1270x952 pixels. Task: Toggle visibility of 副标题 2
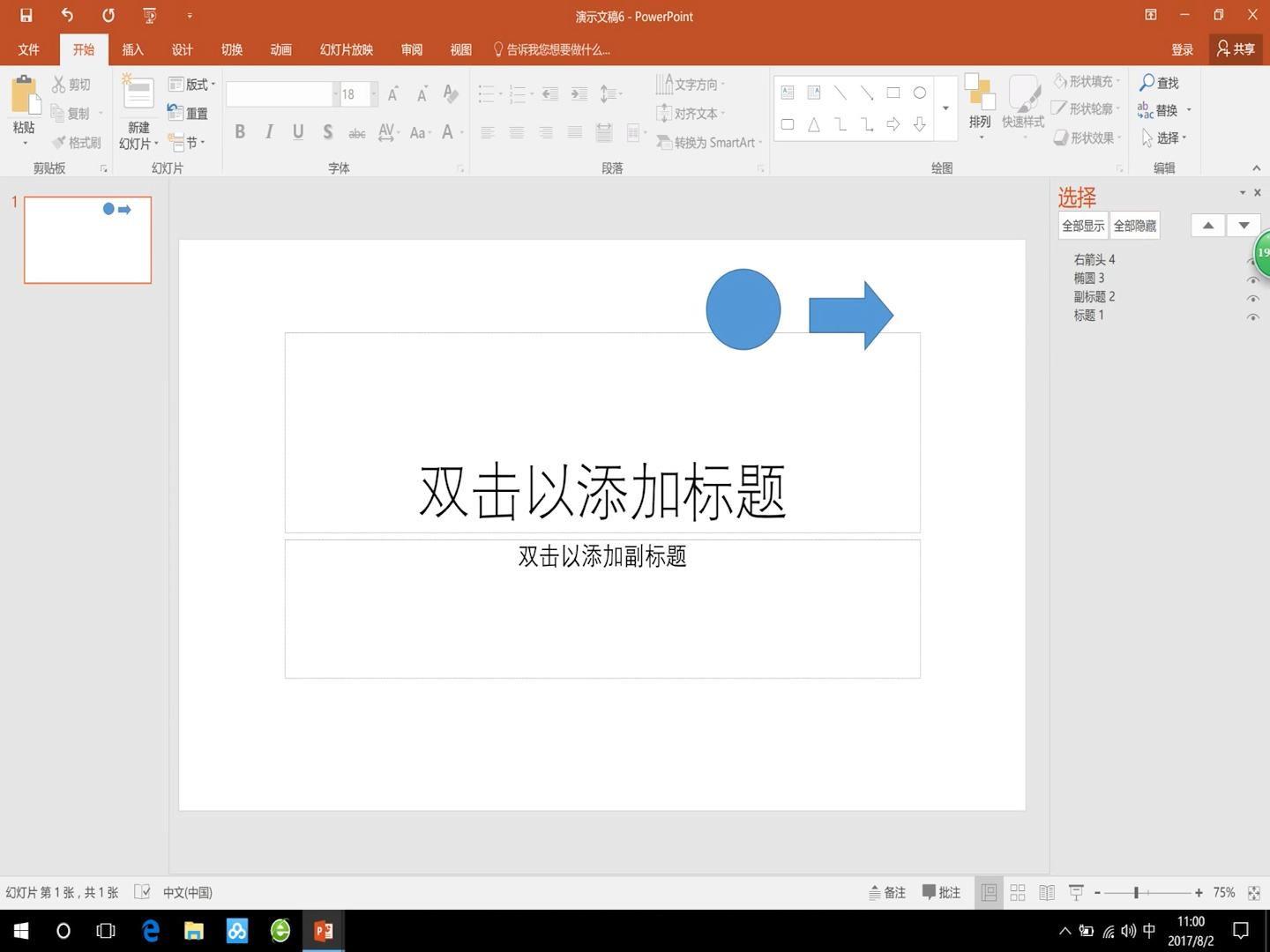pos(1252,298)
